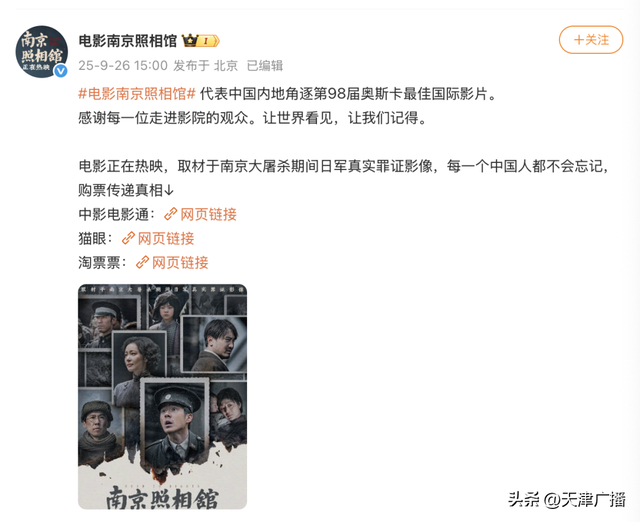Image resolution: width=640 pixels, height=522 pixels.
Task: Click the 头条 @天津广播 watermark
Action: point(567,500)
